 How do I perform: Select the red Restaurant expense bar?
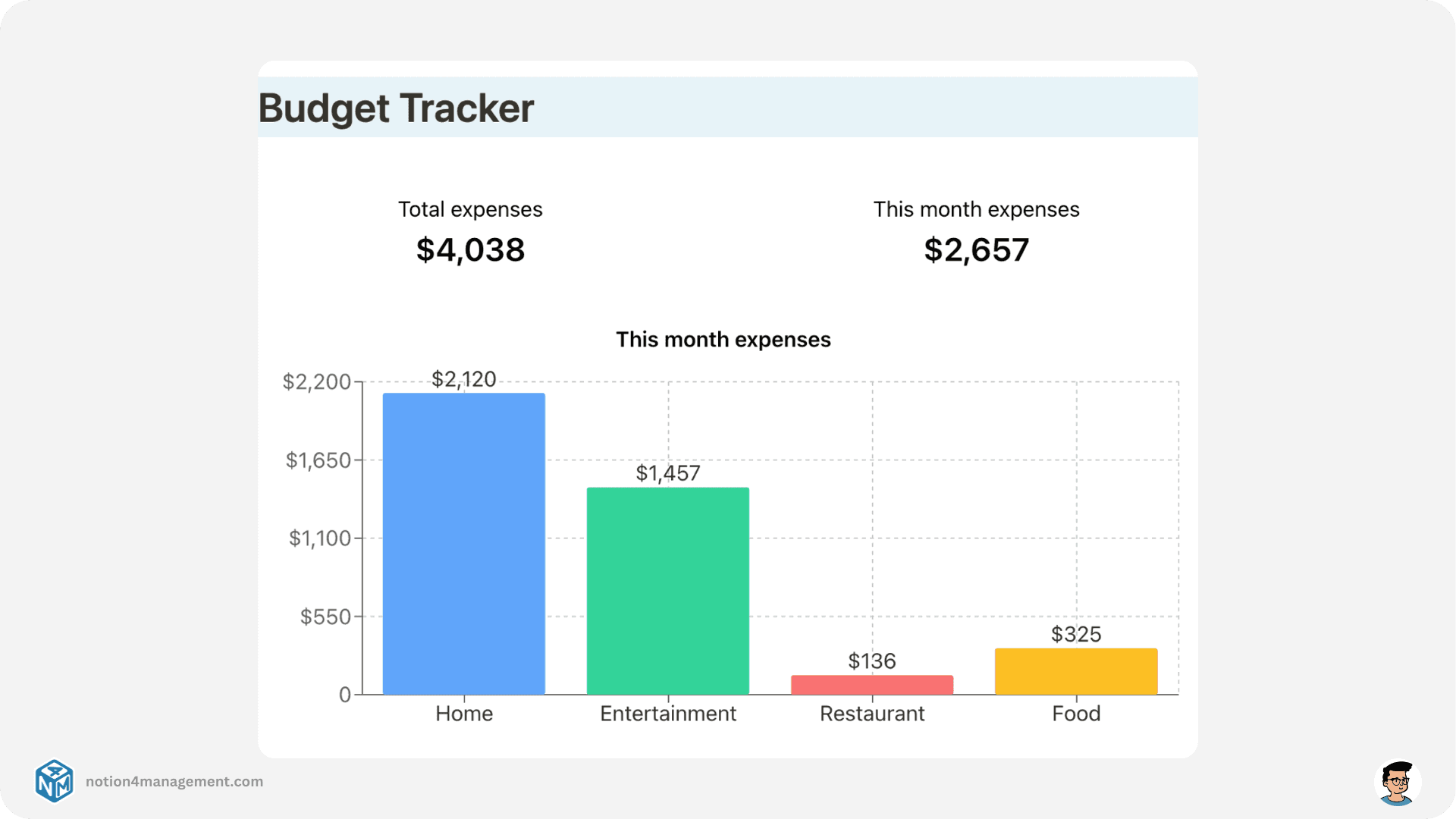[x=871, y=683]
